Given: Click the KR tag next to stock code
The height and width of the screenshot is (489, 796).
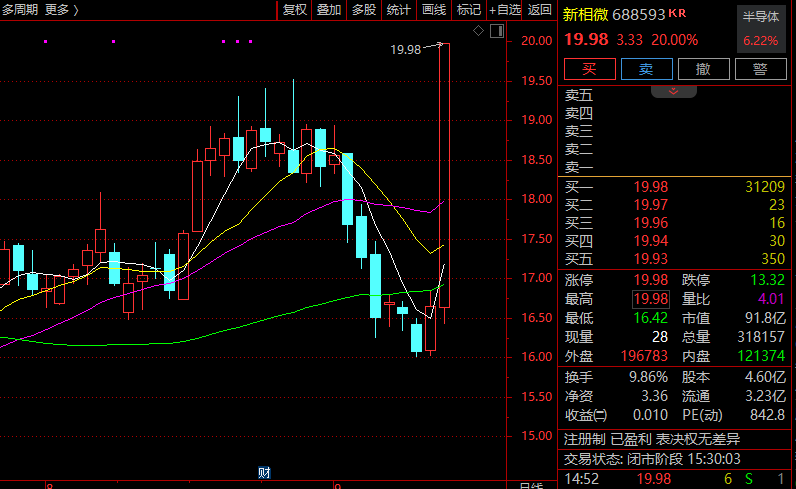Looking at the screenshot, I should coord(677,14).
